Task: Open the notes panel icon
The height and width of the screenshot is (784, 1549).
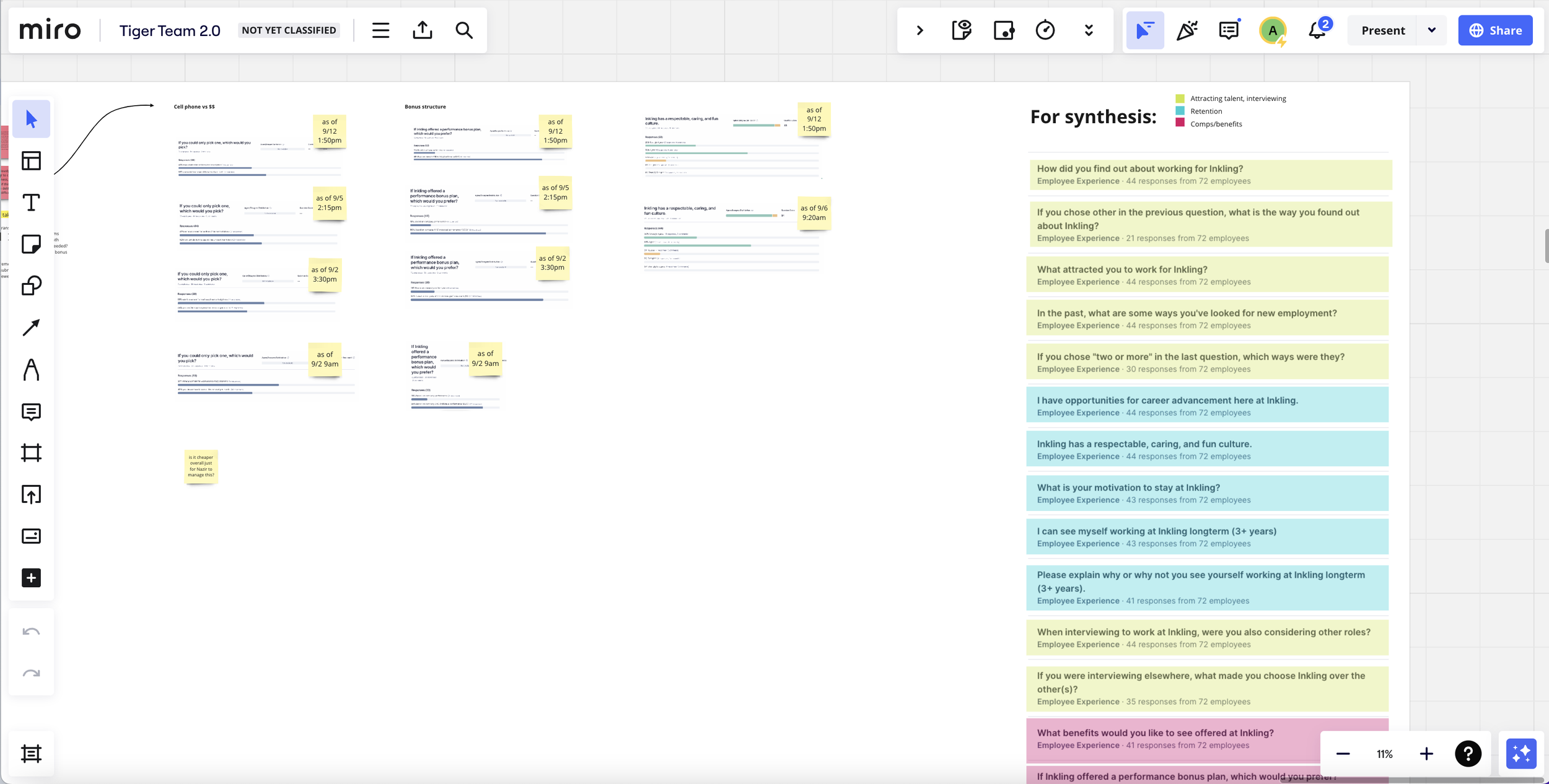Action: coord(962,30)
